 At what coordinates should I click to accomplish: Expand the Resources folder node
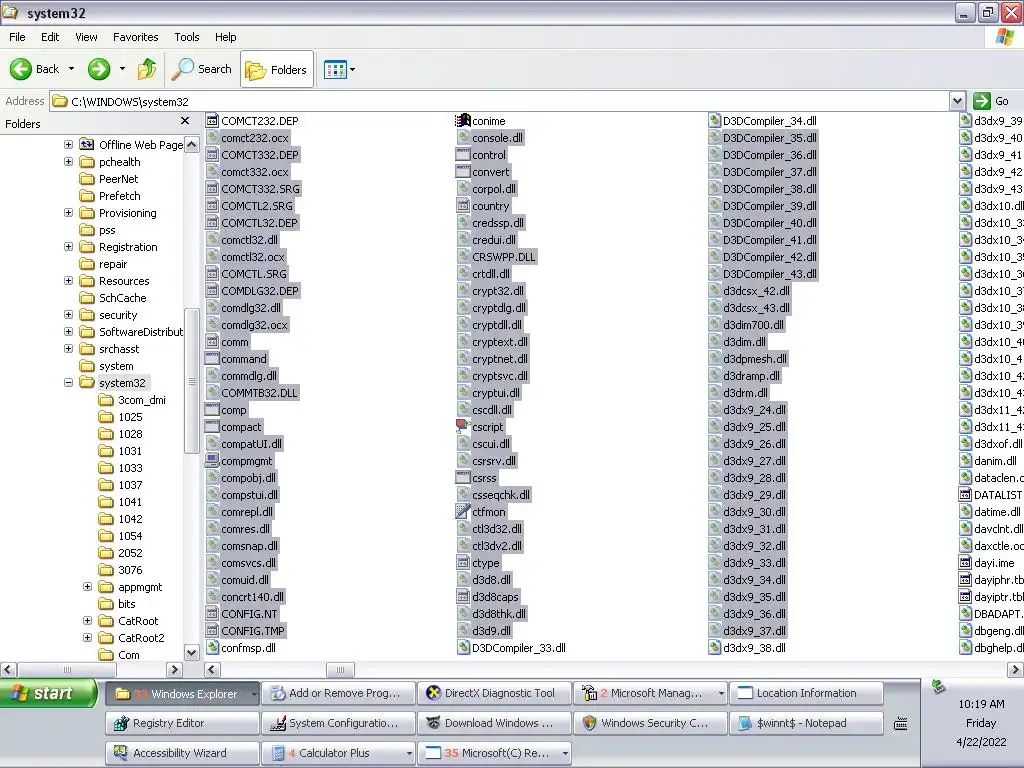pyautogui.click(x=69, y=280)
